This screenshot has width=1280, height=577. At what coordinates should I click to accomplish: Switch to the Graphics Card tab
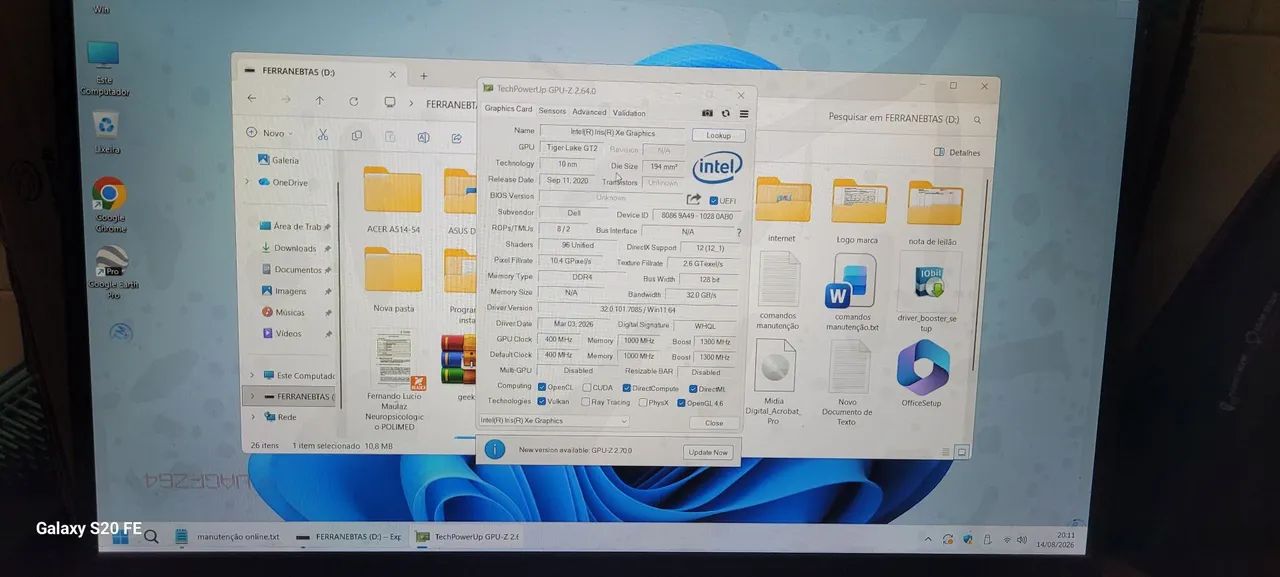coord(508,109)
